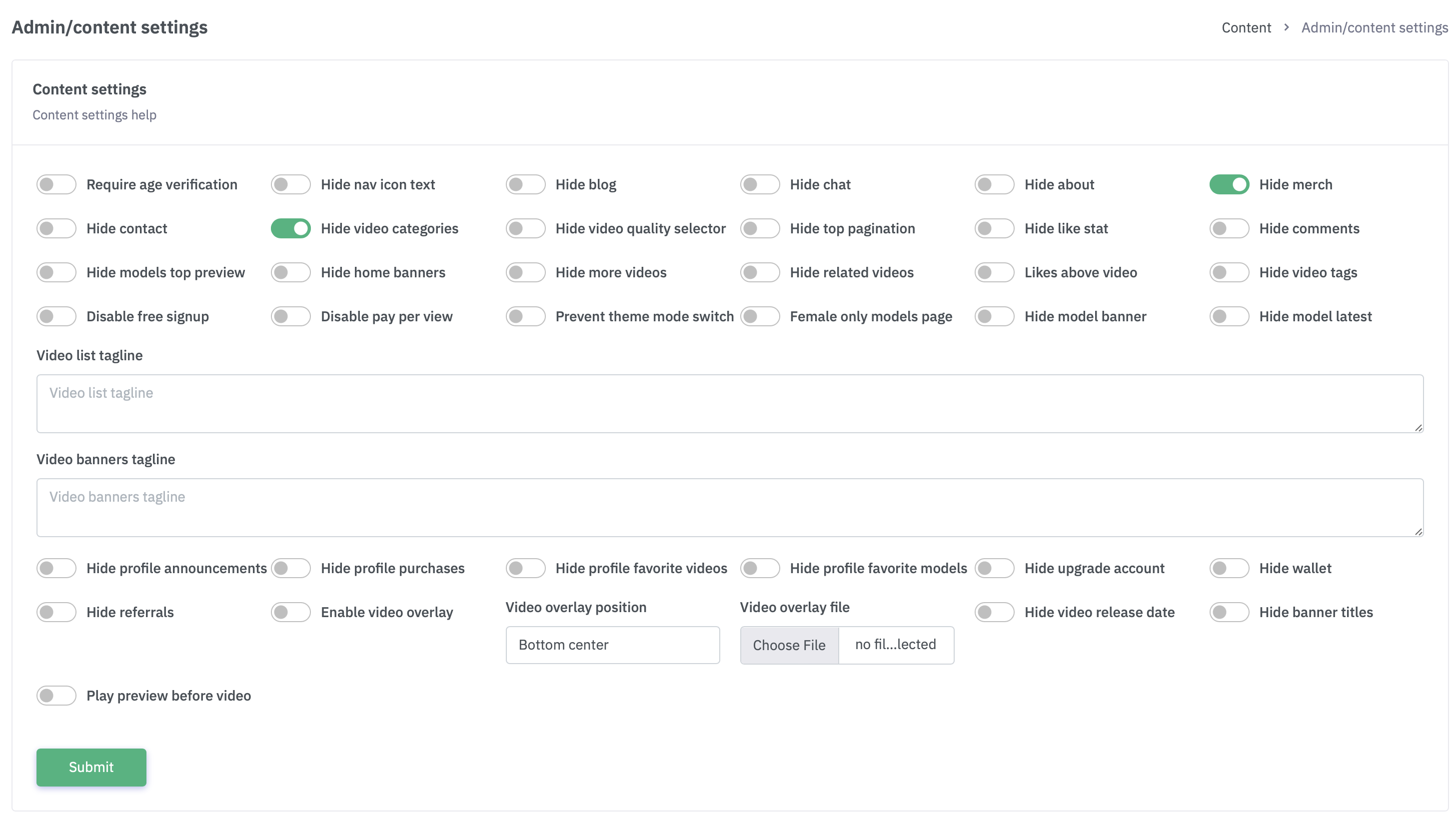Image resolution: width=1456 pixels, height=815 pixels.
Task: Open Video overlay position dropdown
Action: click(612, 645)
